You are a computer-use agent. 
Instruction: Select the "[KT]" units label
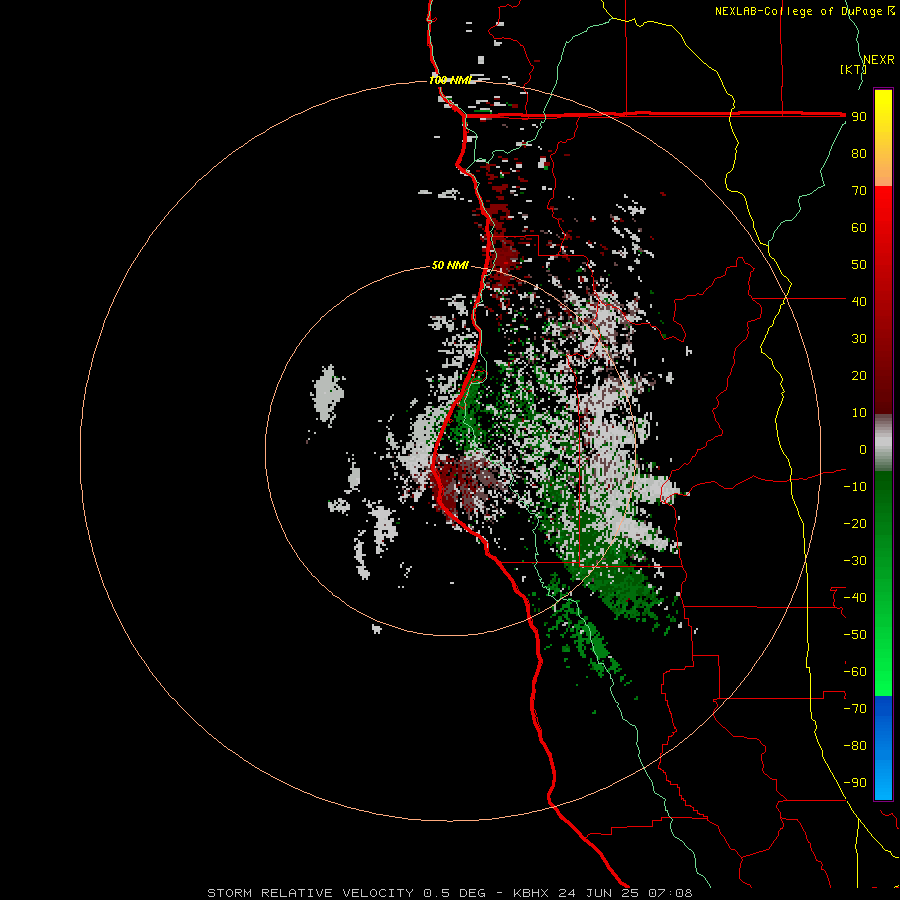click(853, 69)
